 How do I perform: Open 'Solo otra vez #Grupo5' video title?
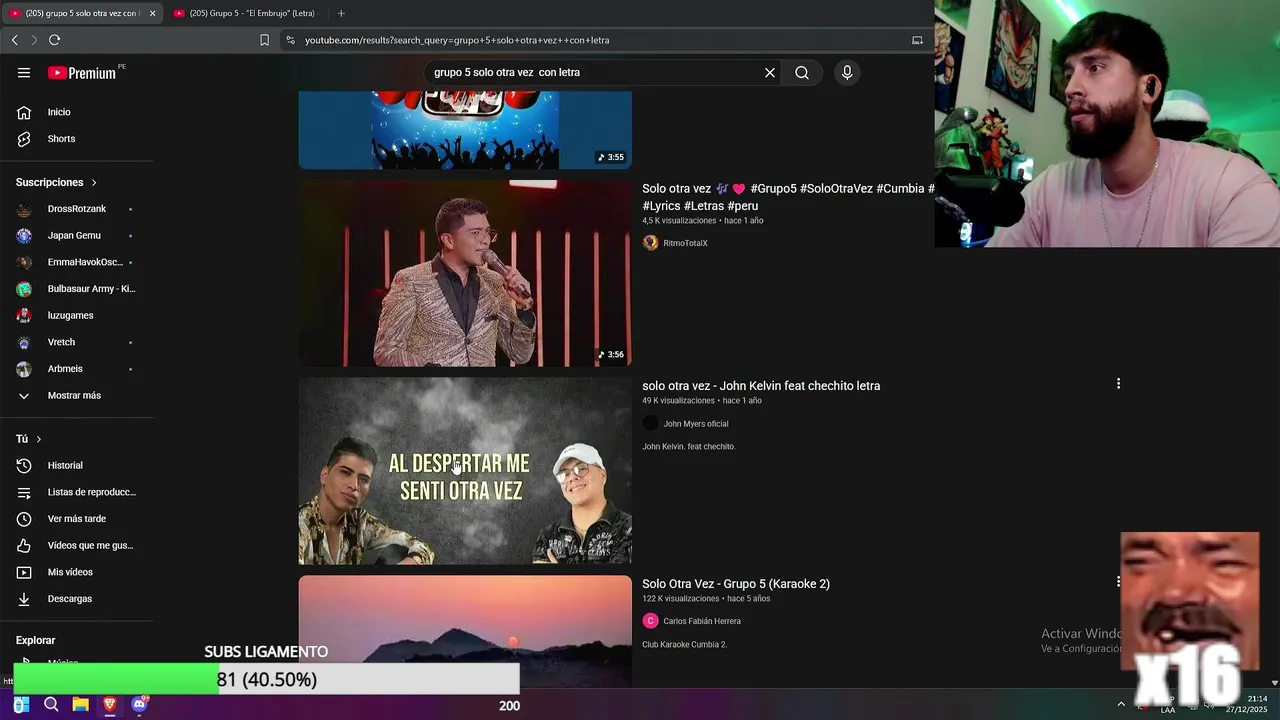coord(788,197)
